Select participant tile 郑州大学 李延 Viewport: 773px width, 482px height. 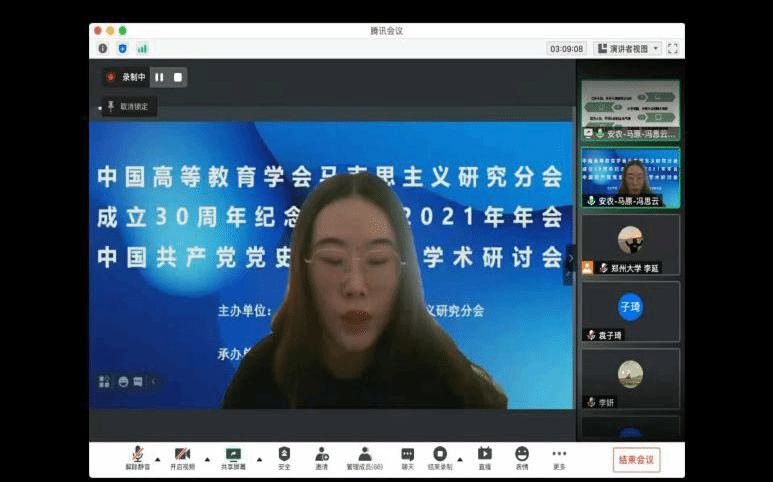point(631,244)
